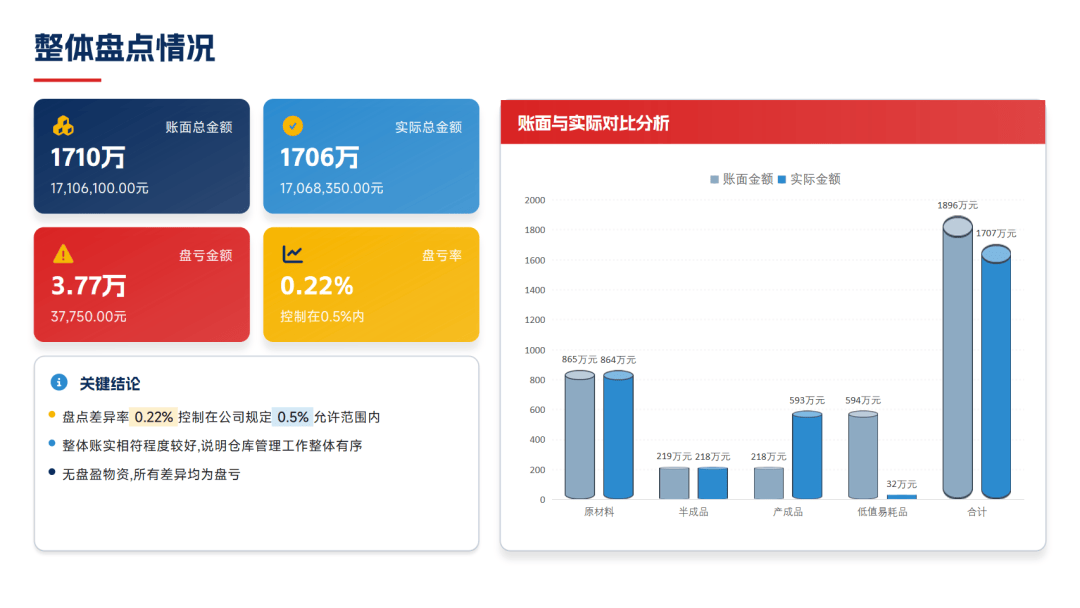Click the info icon beside 关键结论
1080x608 pixels.
click(x=58, y=383)
